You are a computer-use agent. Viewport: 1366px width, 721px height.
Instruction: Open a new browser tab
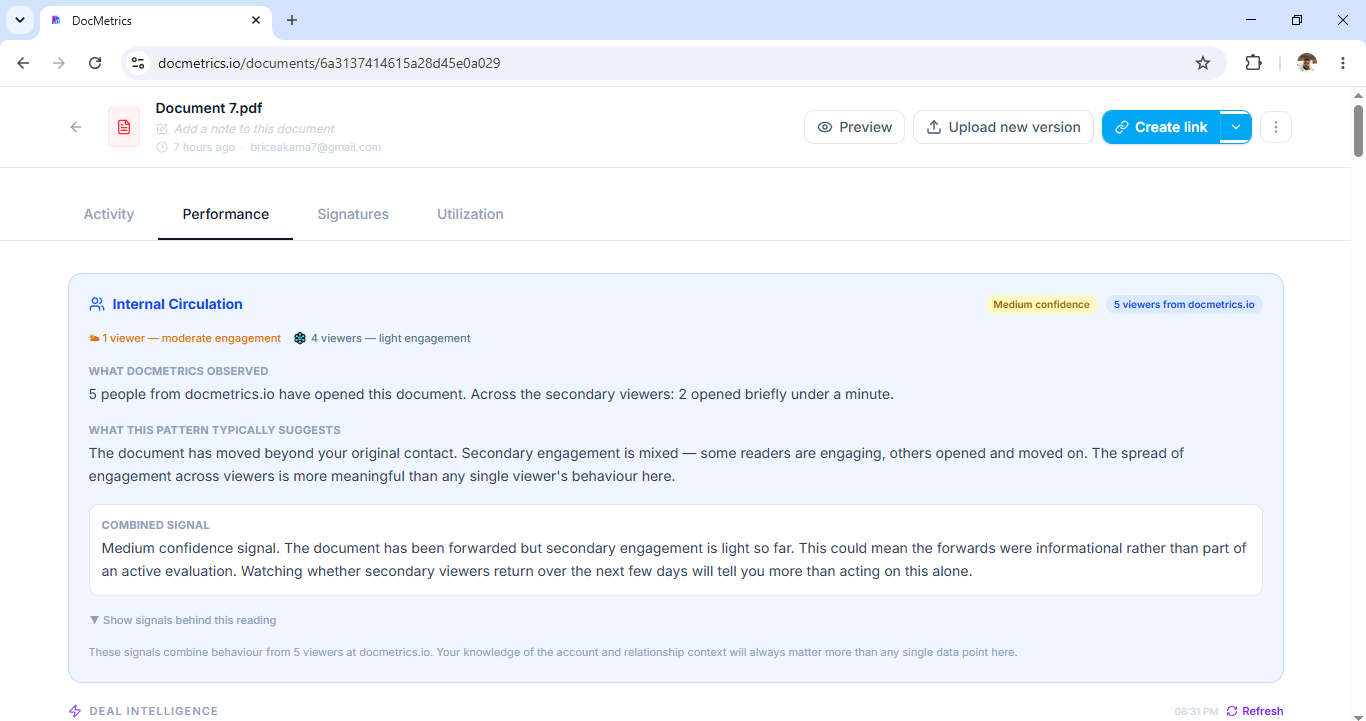[x=292, y=20]
